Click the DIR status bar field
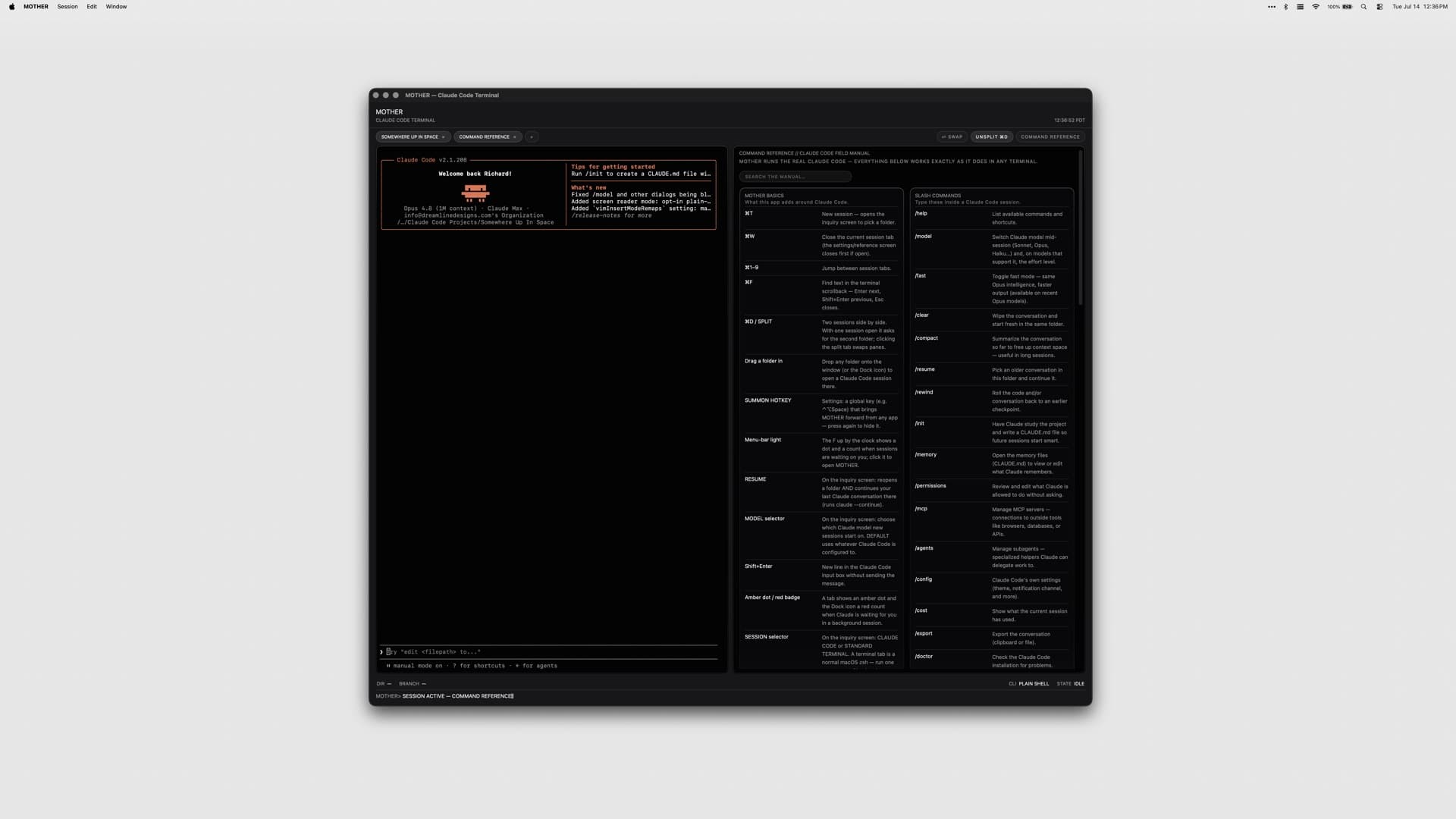Viewport: 1456px width, 819px height. click(384, 684)
